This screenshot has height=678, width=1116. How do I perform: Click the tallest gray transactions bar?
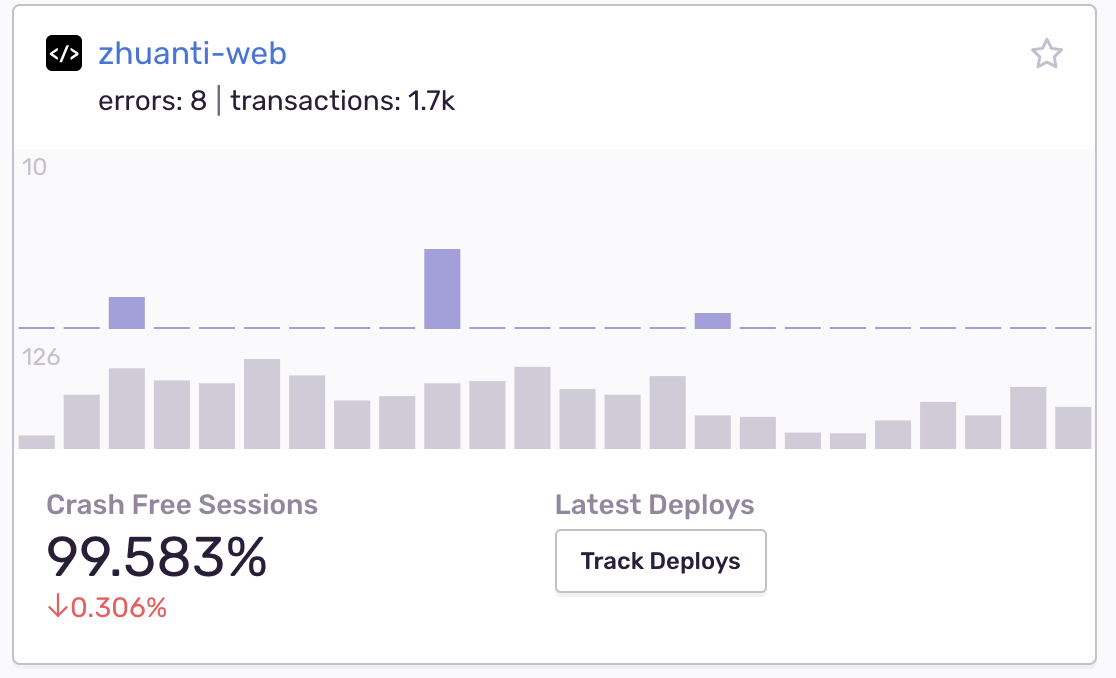click(x=262, y=404)
